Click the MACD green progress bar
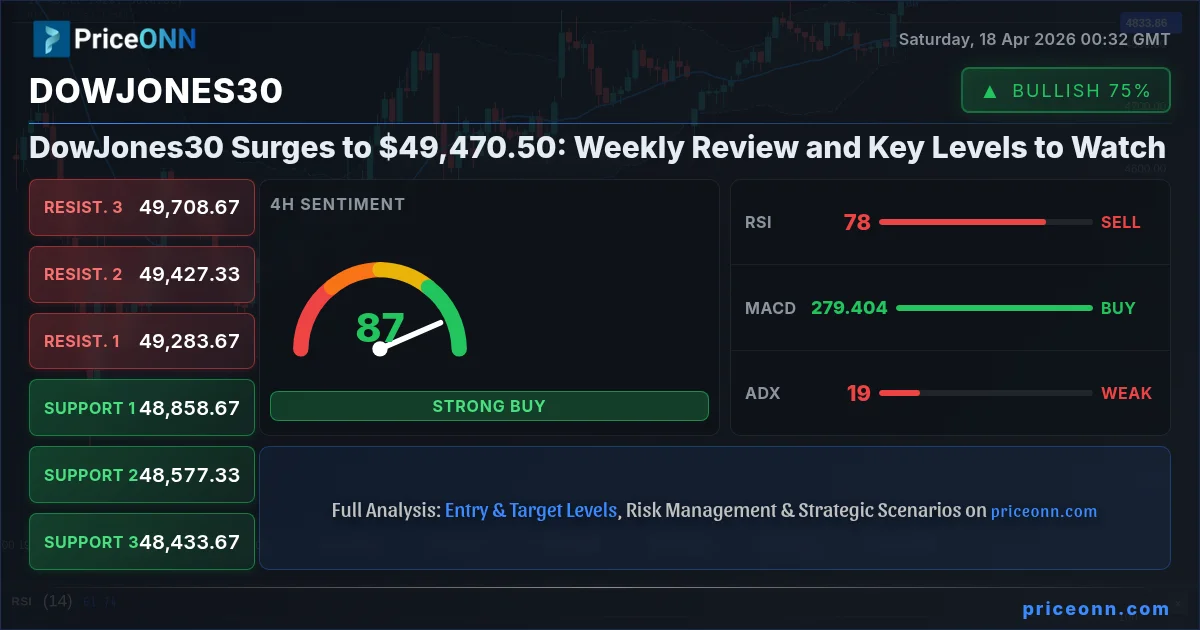The height and width of the screenshot is (630, 1200). pyautogui.click(x=994, y=308)
